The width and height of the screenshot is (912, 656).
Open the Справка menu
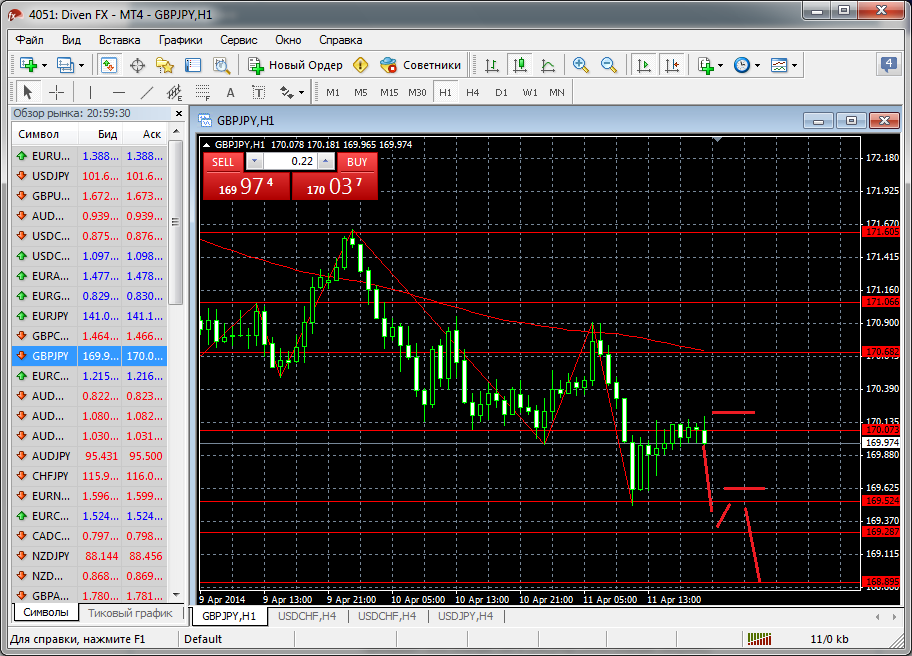pyautogui.click(x=340, y=40)
